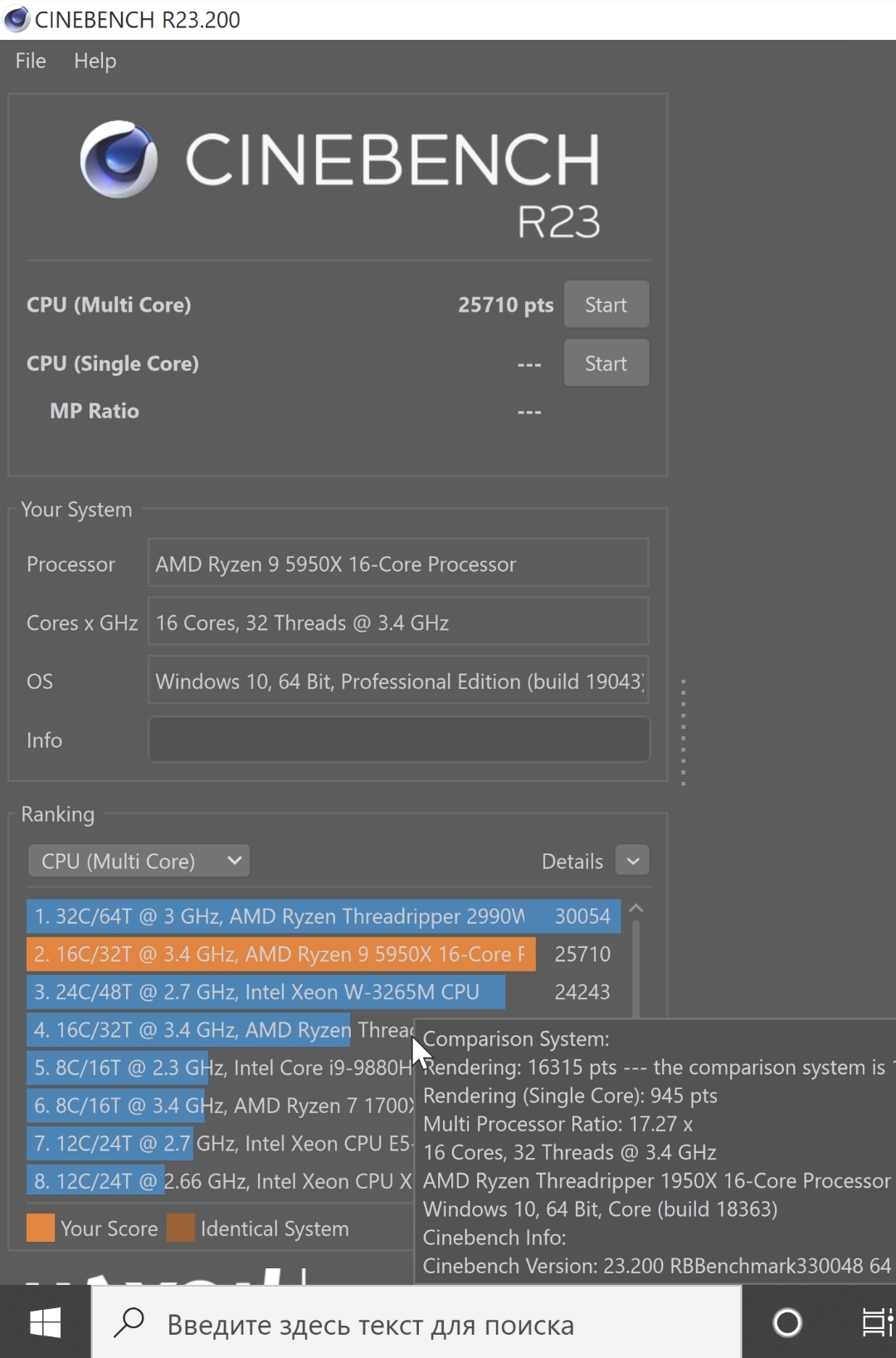896x1358 pixels.
Task: Click the 24243 score value
Action: 582,992
